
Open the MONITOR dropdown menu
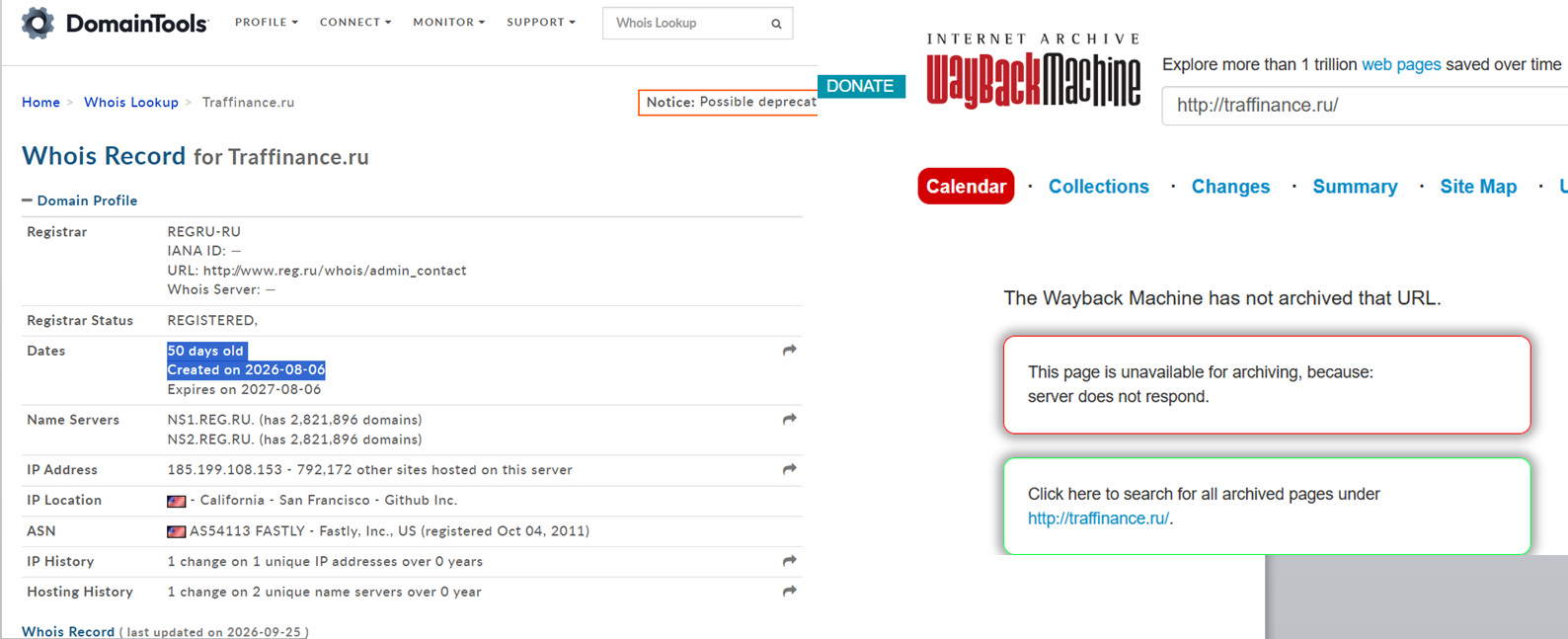(449, 22)
